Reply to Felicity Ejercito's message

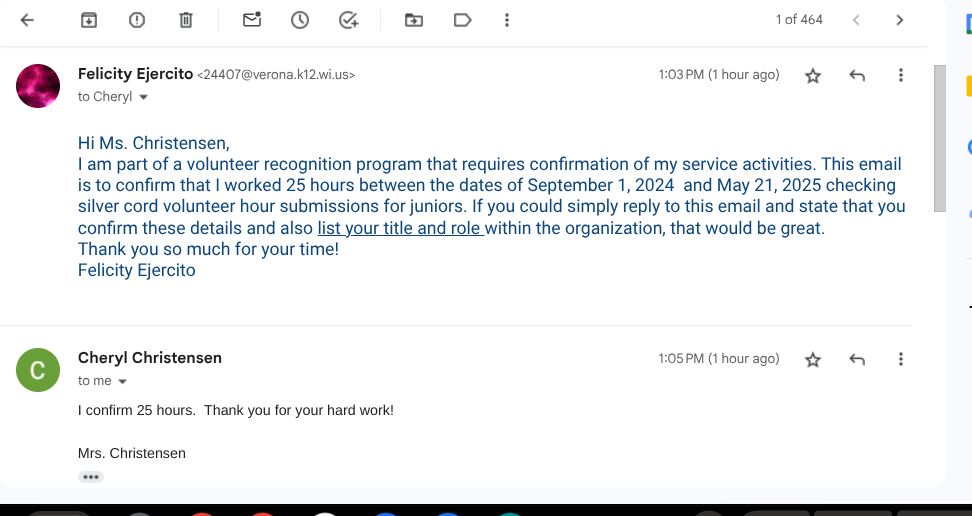pos(857,76)
